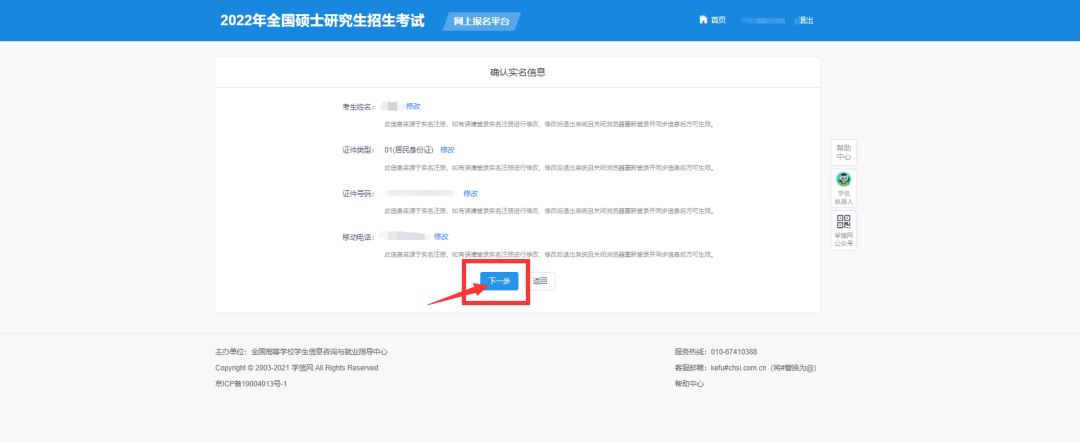Open the 学信机器人 robot assistant icon
This screenshot has height=443, width=1080.
pos(843,188)
